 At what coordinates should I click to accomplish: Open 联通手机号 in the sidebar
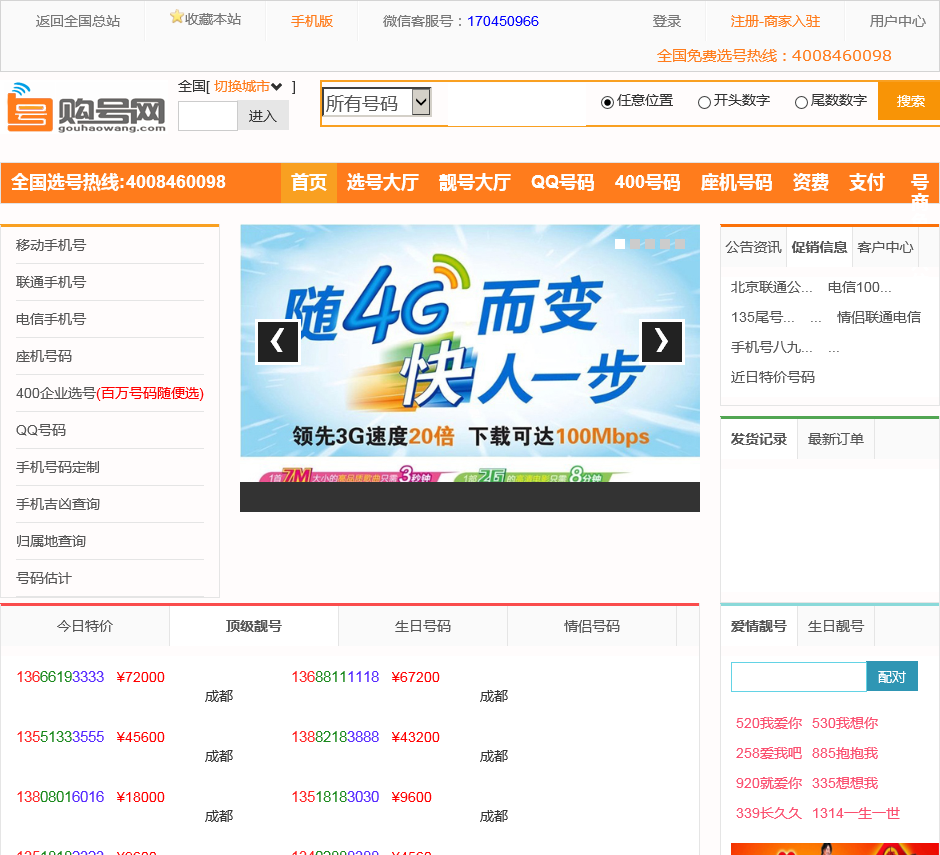coord(51,282)
